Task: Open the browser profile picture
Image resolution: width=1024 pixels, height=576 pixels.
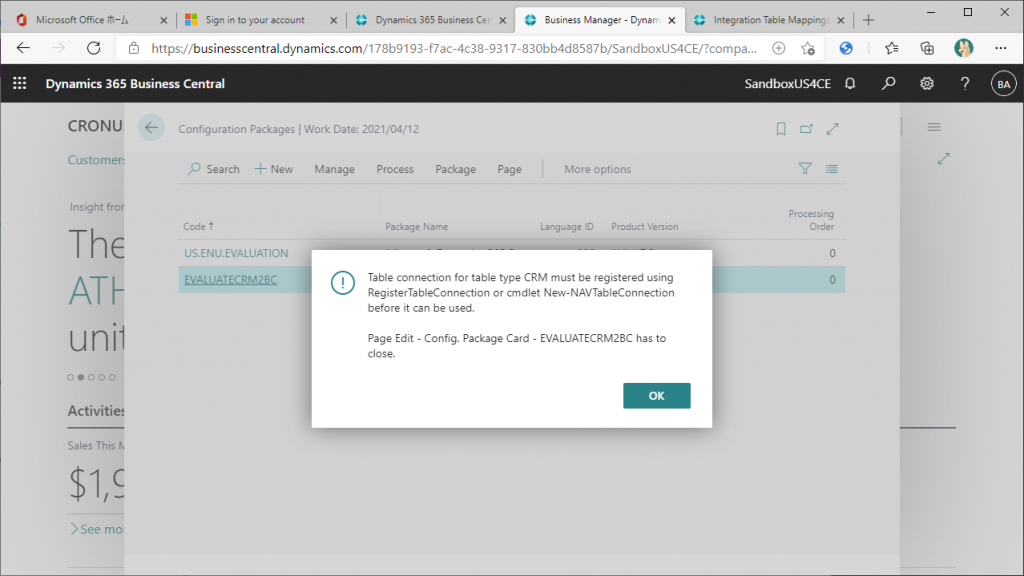Action: click(x=963, y=48)
